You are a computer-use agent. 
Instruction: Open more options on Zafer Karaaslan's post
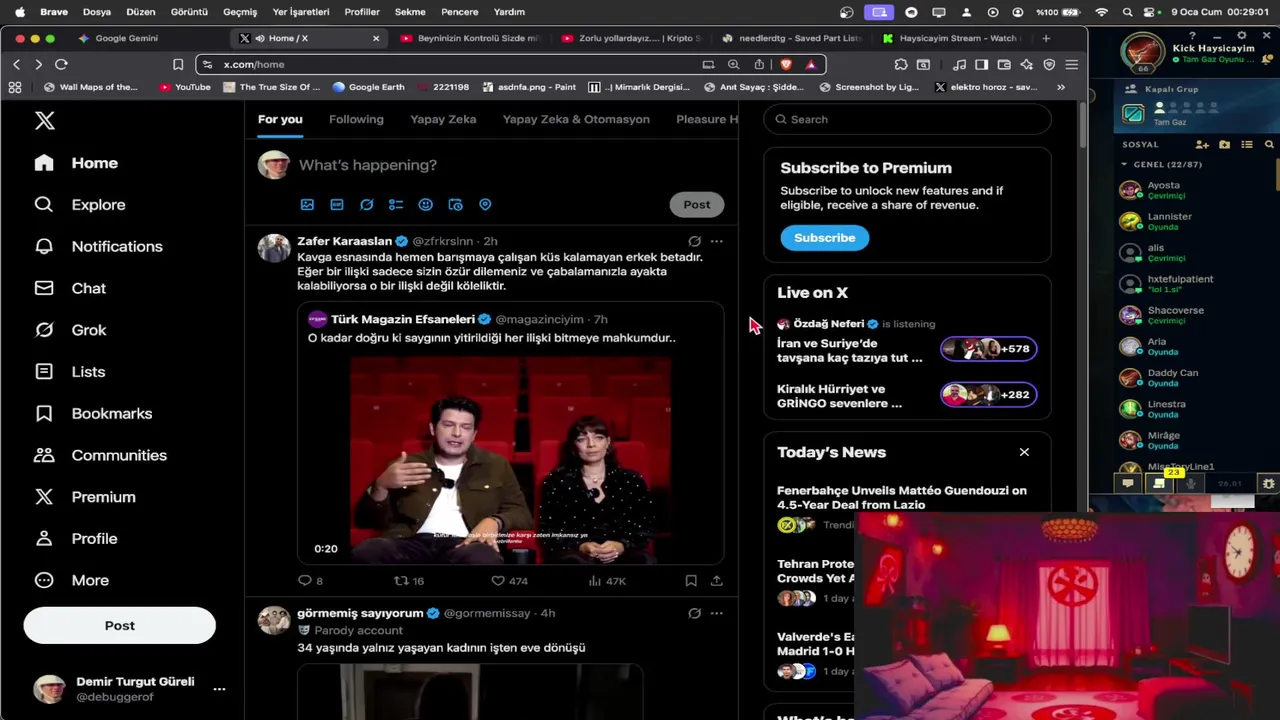pyautogui.click(x=716, y=241)
